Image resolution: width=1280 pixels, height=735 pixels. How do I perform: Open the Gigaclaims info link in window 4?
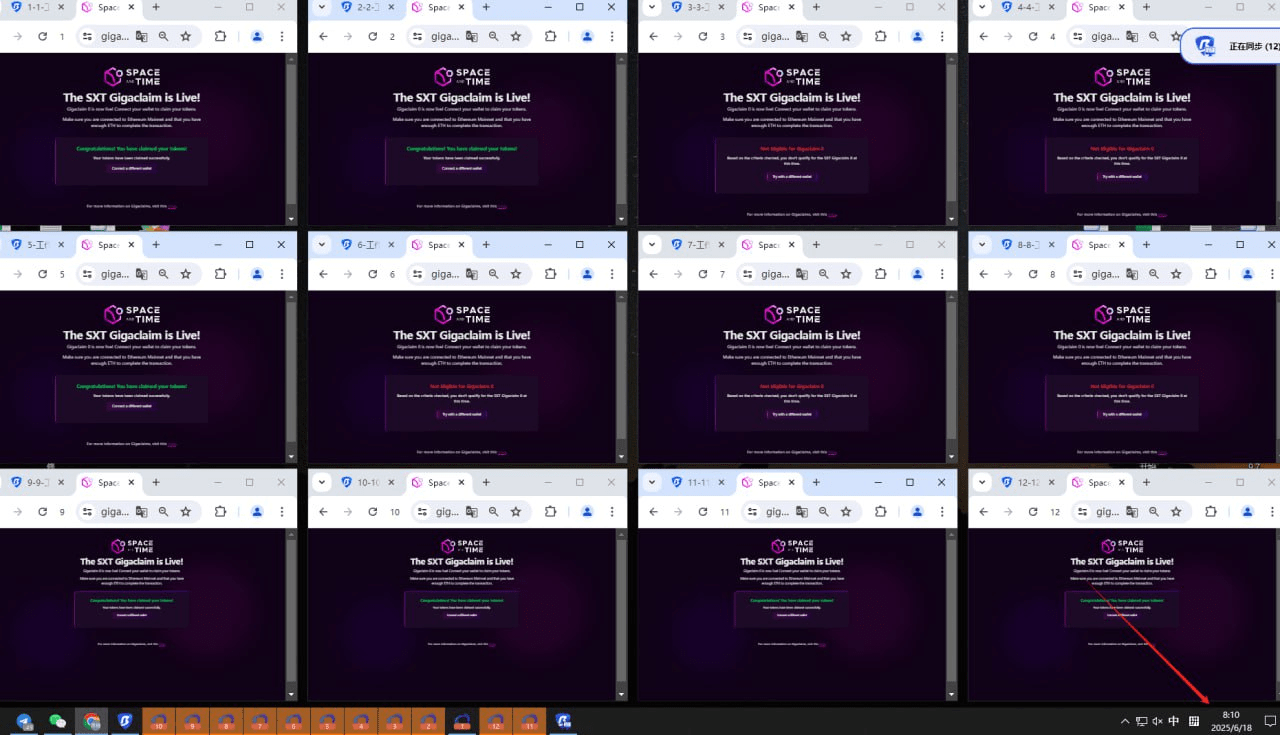(x=1162, y=214)
